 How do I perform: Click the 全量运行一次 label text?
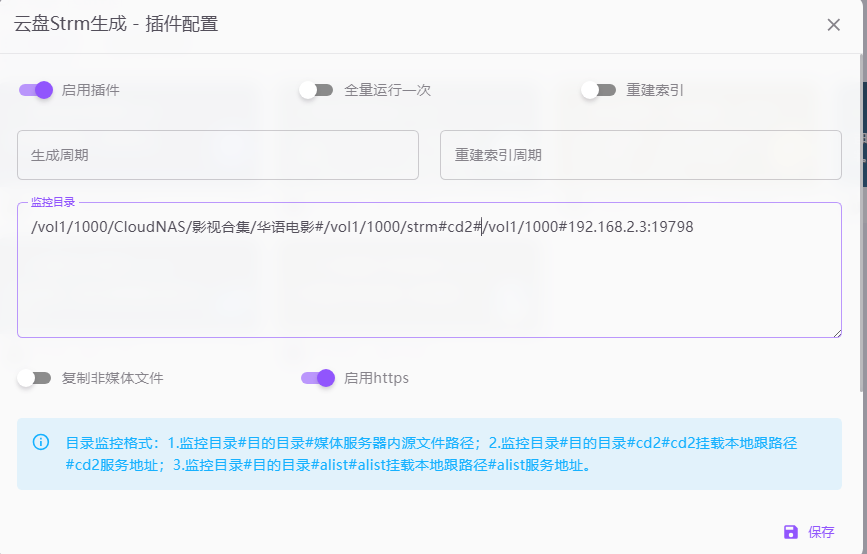388,90
